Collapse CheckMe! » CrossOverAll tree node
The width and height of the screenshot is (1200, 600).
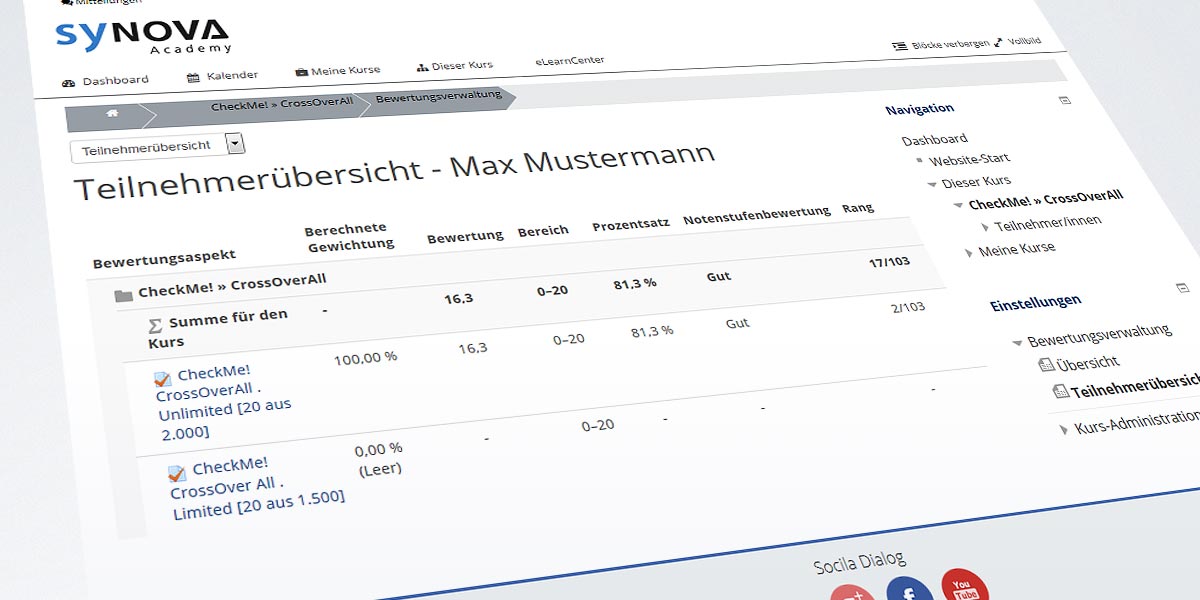[958, 204]
